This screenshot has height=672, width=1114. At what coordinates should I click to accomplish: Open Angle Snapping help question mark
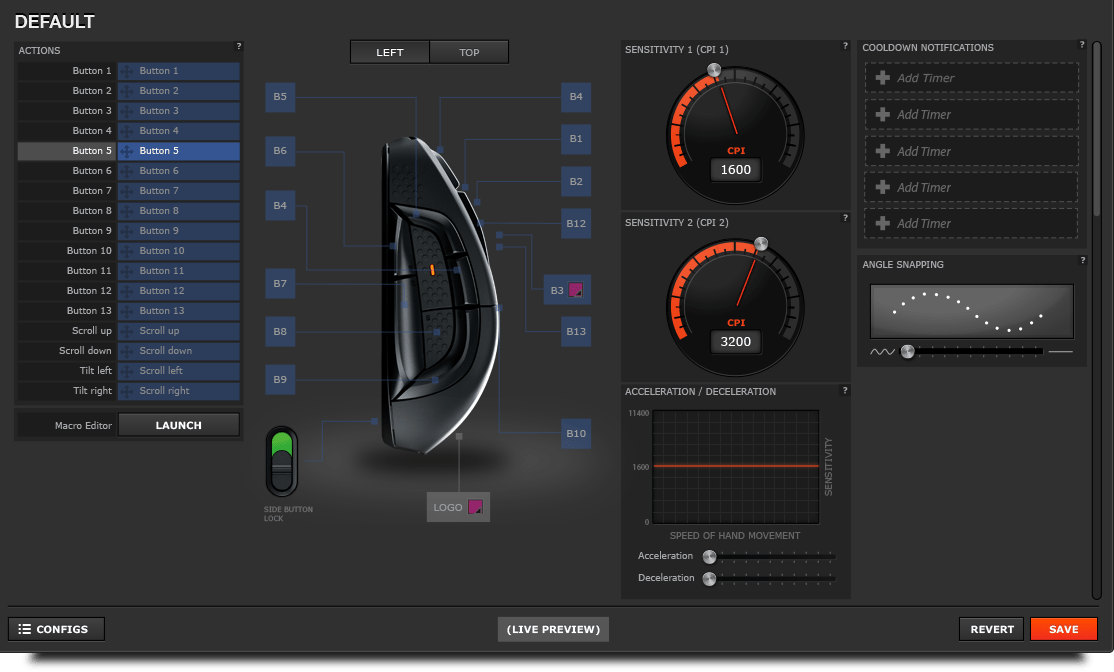click(x=1082, y=261)
